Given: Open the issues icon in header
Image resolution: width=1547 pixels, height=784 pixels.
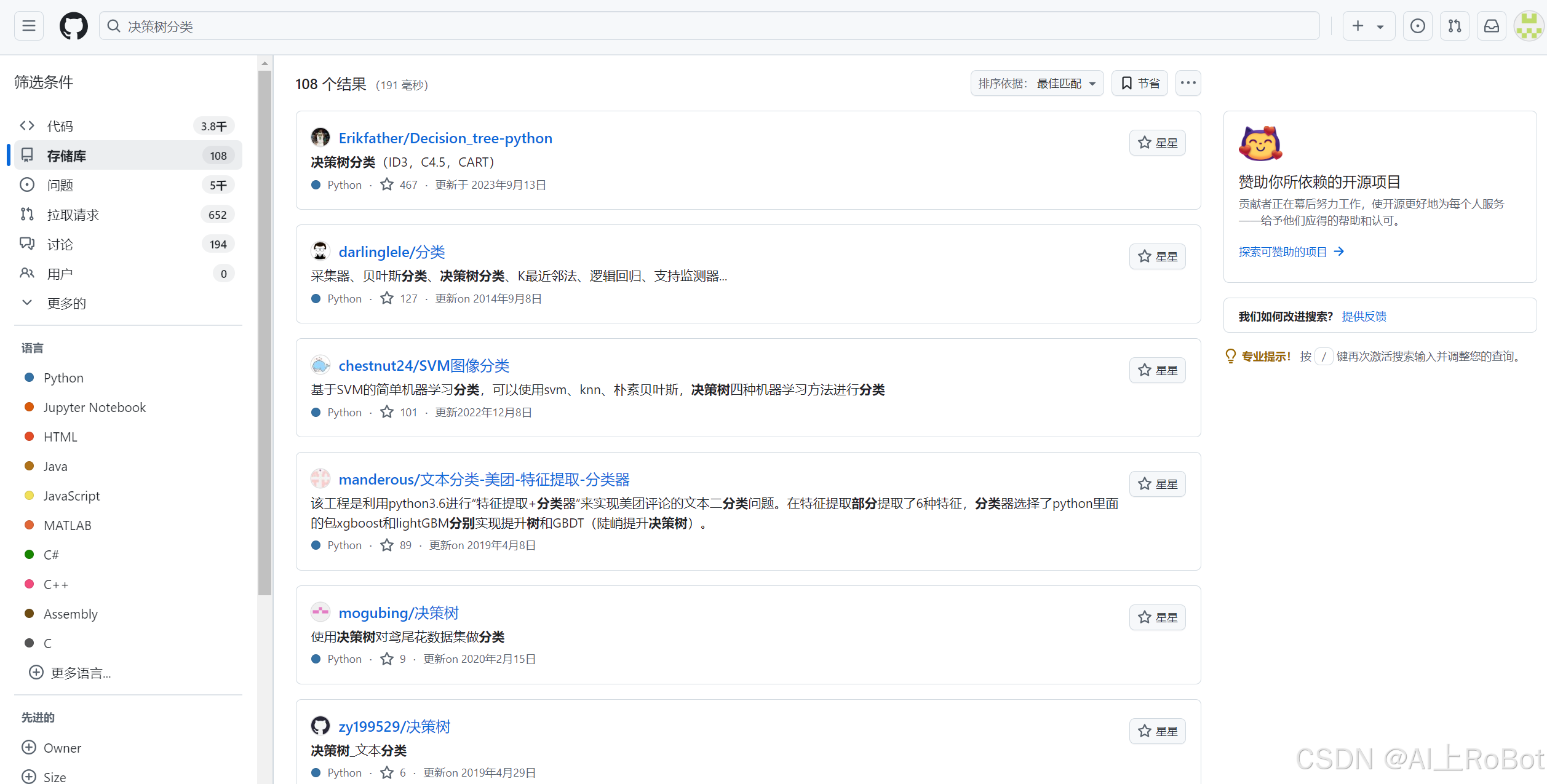Looking at the screenshot, I should 1417,26.
